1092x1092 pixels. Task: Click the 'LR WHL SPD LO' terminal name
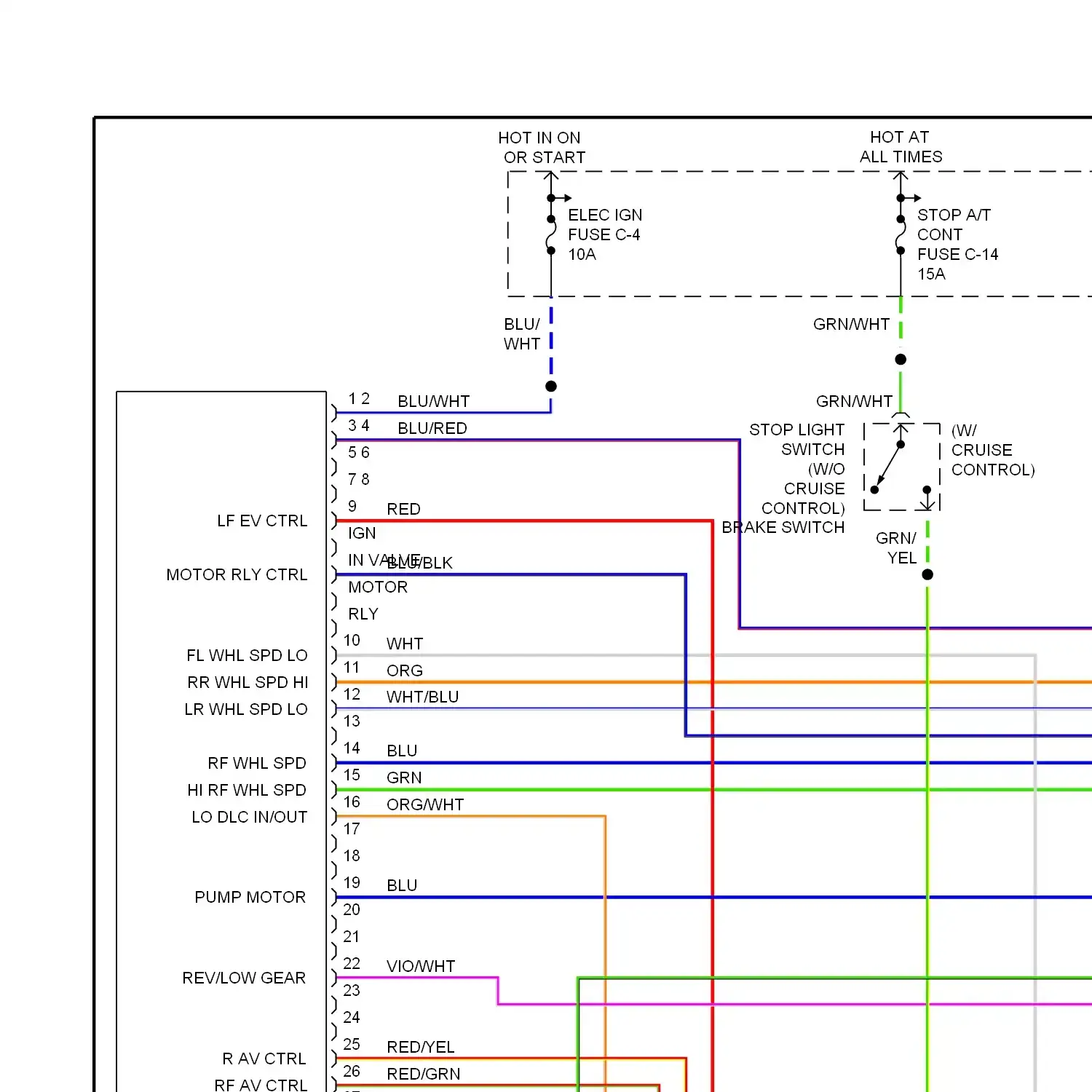246,710
